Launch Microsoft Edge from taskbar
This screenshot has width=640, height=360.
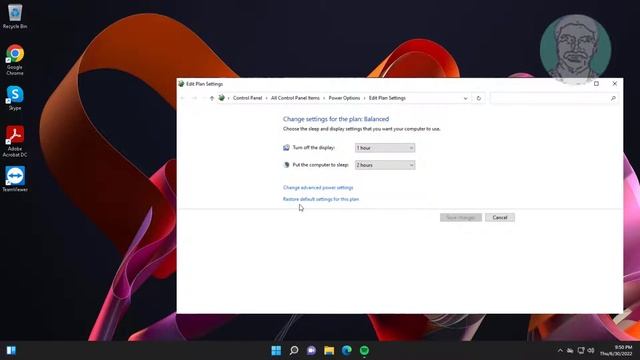tap(347, 350)
